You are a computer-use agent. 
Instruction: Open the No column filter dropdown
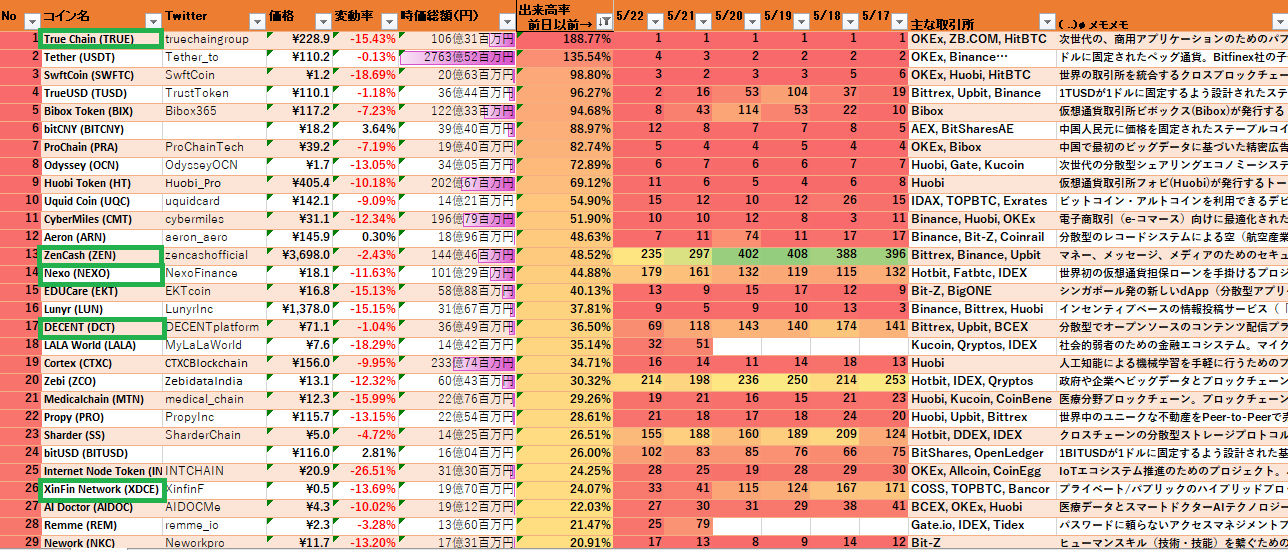31,21
